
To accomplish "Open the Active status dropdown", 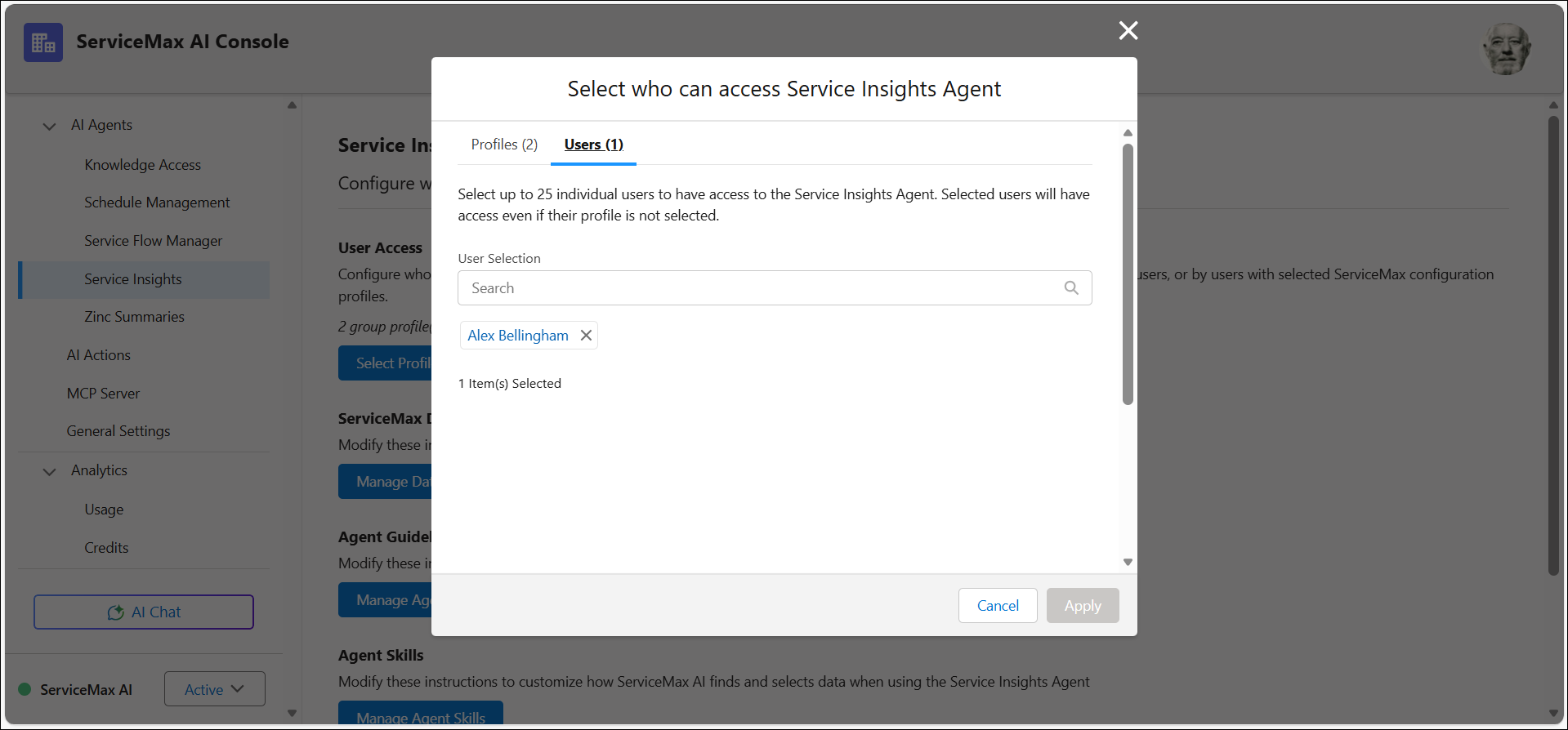I will [214, 689].
